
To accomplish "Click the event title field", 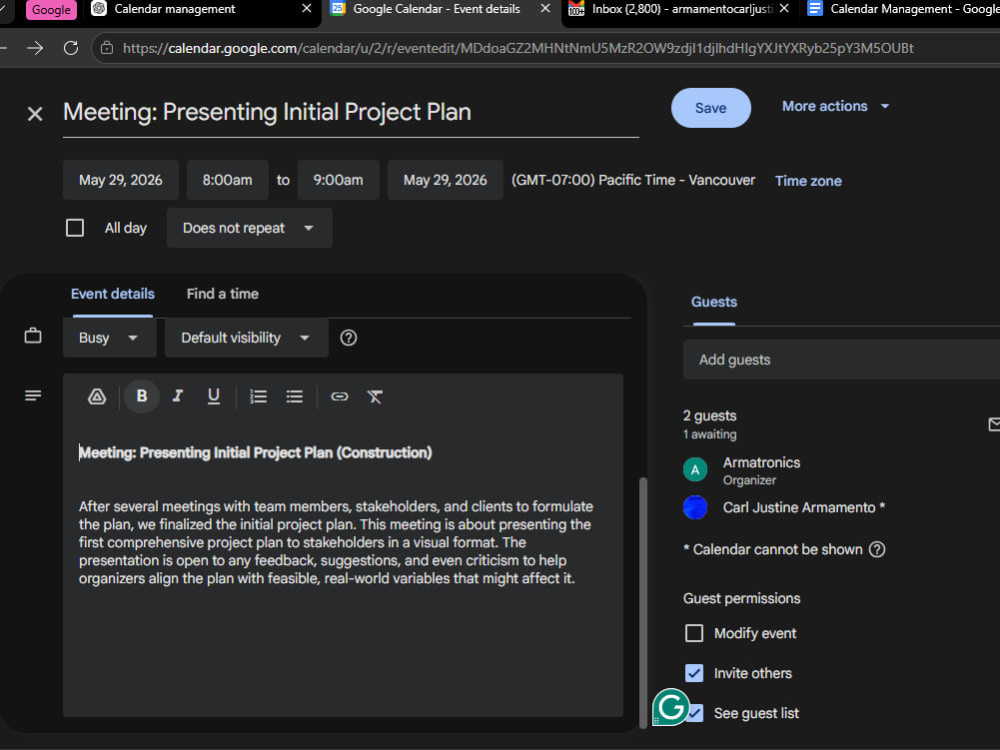I will click(351, 112).
